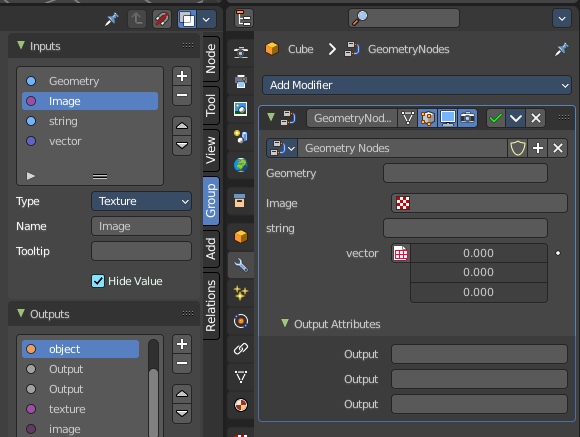Collapse the Outputs panel
The image size is (580, 437).
21,313
